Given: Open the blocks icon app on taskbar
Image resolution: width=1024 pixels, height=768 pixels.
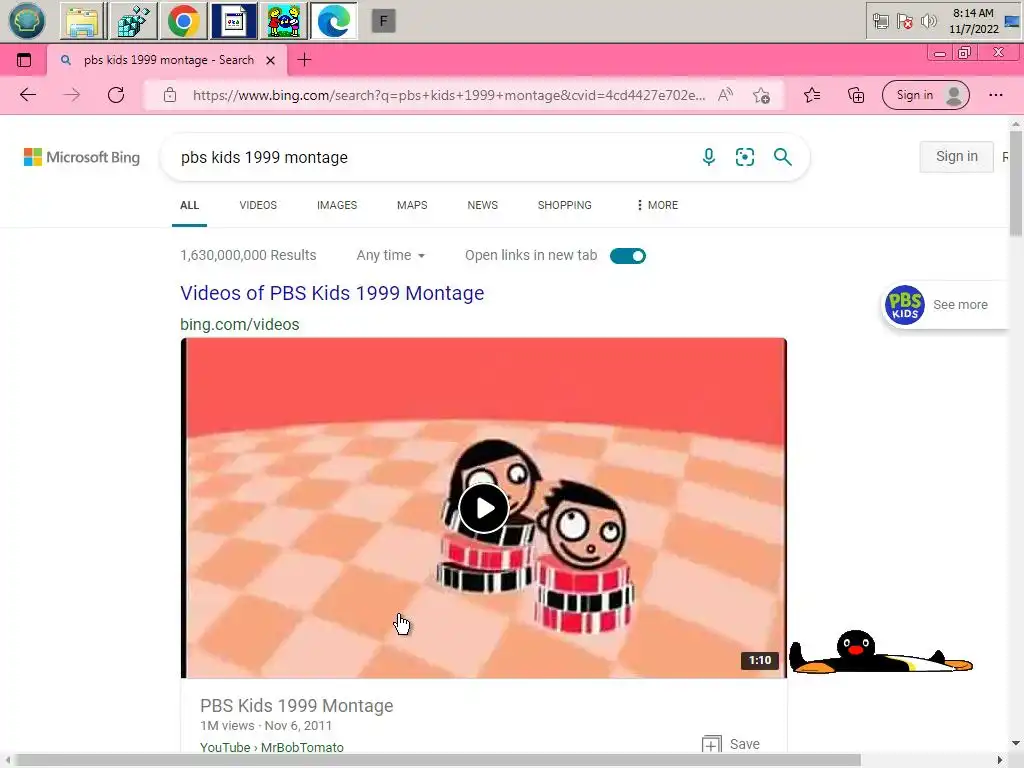Looking at the screenshot, I should tap(133, 21).
